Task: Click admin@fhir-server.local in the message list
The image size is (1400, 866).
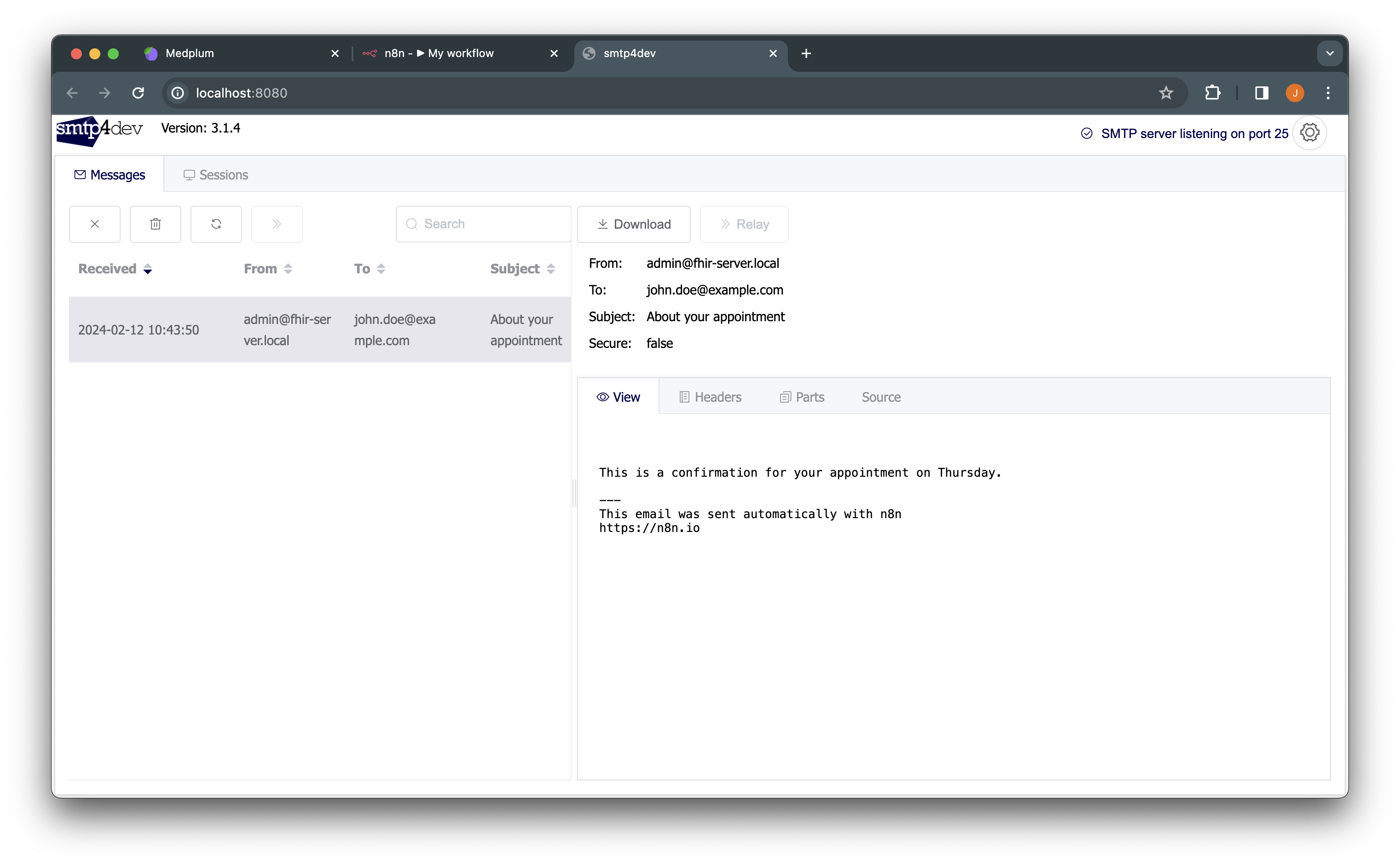Action: coord(287,329)
